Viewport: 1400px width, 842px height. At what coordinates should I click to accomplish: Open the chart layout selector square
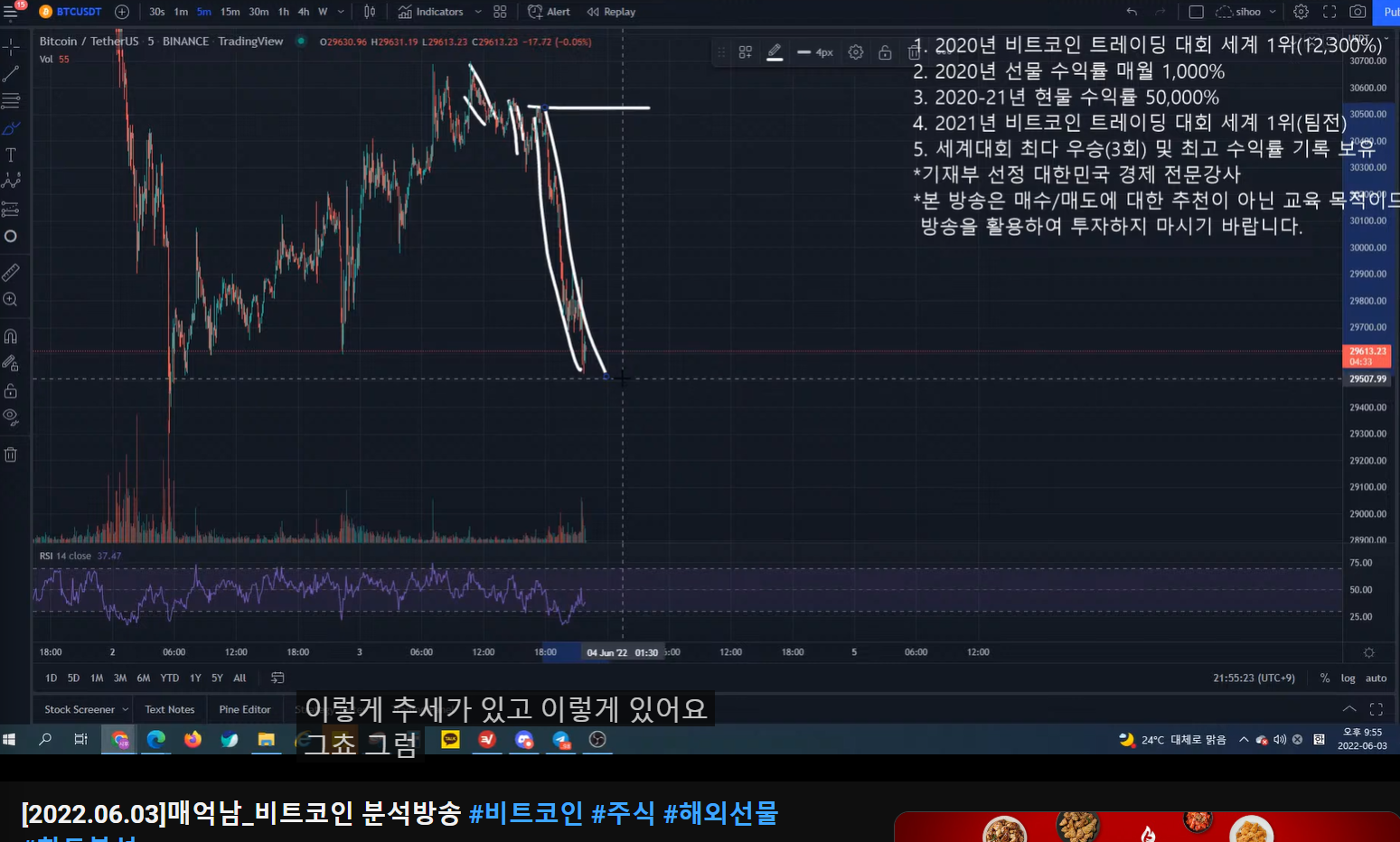tap(1196, 12)
